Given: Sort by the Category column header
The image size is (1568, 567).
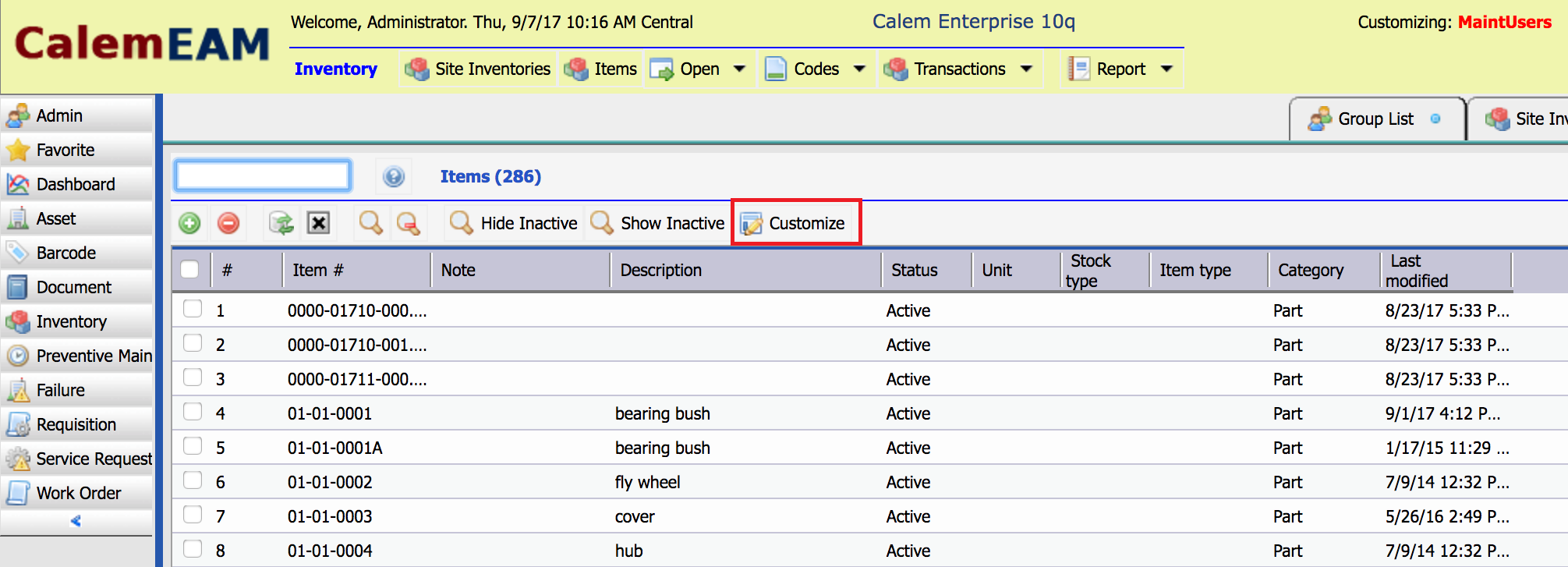Looking at the screenshot, I should (1323, 271).
